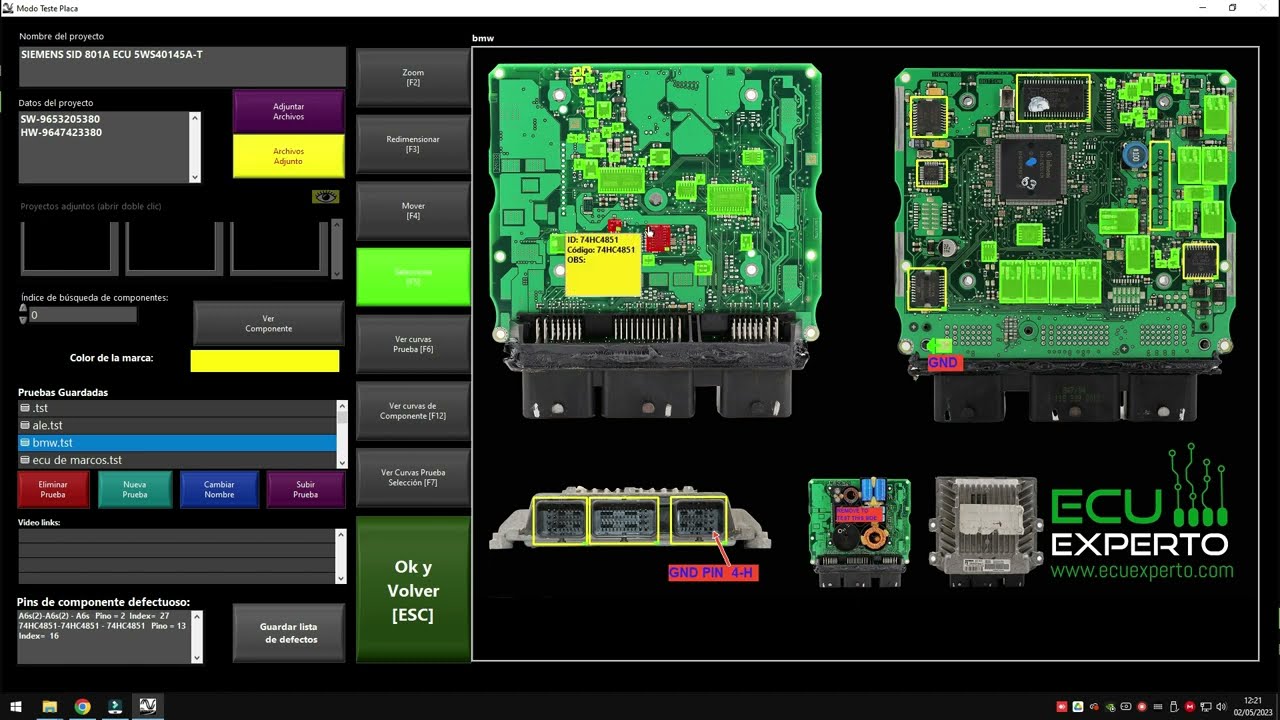
Task: Select the small populated ECU board thumbnail
Action: (x=859, y=531)
